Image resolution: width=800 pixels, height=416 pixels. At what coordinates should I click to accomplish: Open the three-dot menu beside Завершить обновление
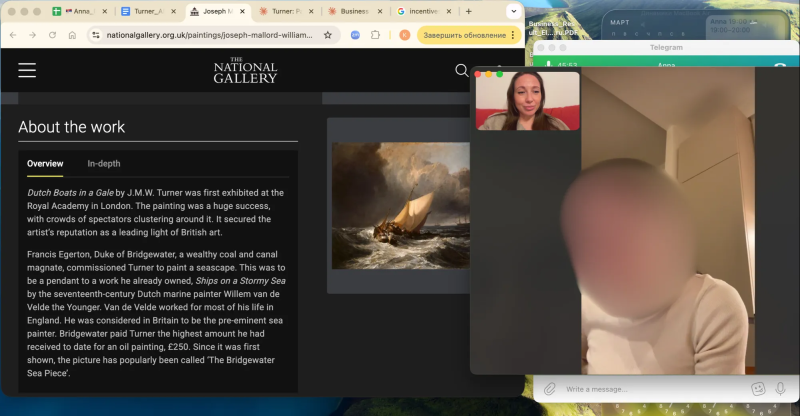coord(513,35)
